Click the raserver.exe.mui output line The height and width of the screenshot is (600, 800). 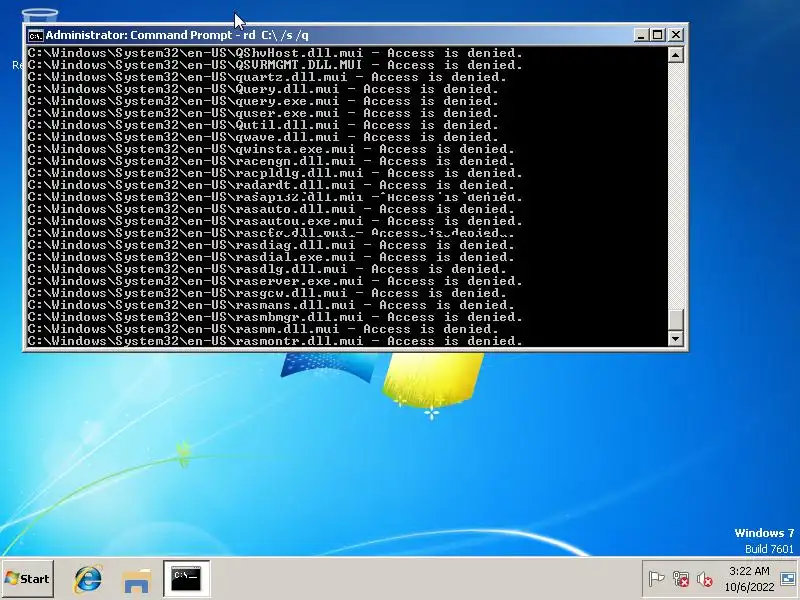coord(276,281)
